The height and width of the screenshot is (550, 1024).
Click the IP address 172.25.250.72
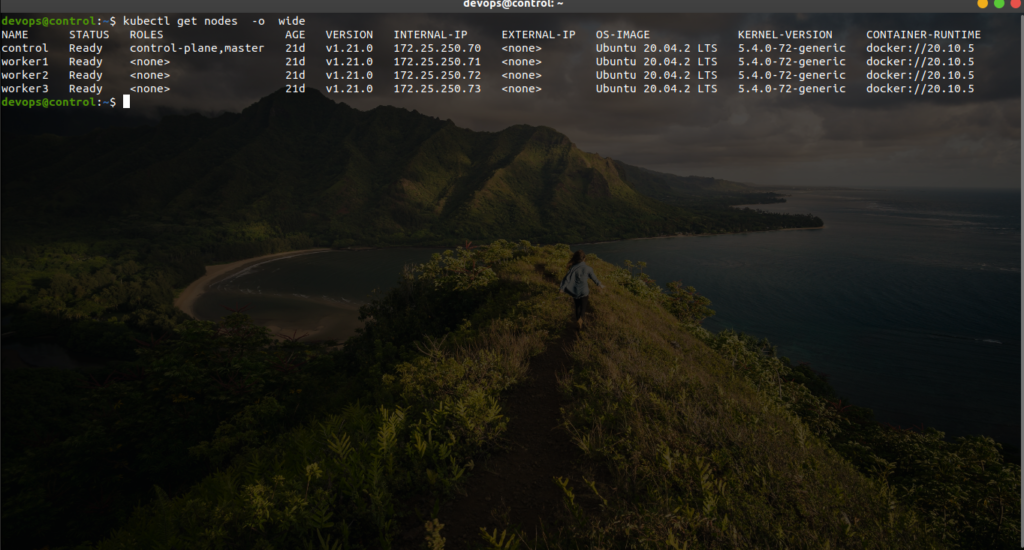coord(438,75)
